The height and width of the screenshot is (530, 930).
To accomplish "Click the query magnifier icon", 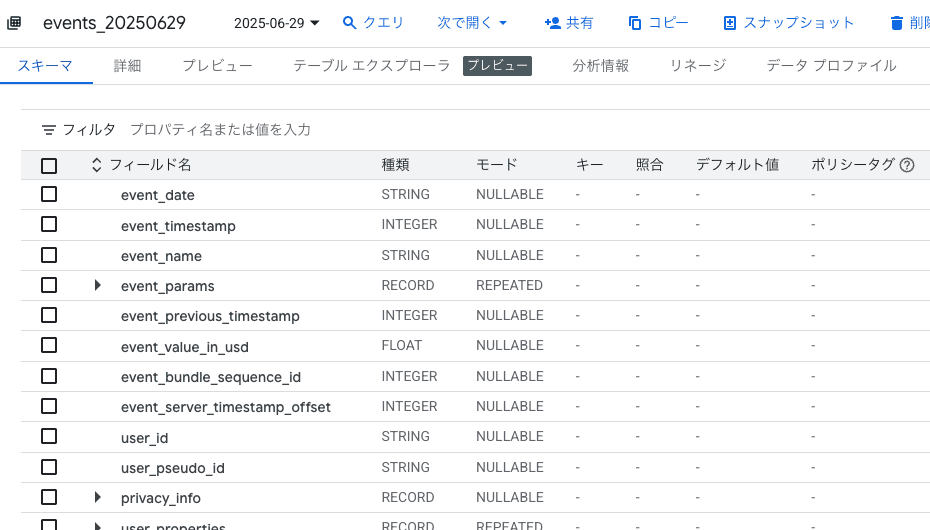I will pos(350,22).
